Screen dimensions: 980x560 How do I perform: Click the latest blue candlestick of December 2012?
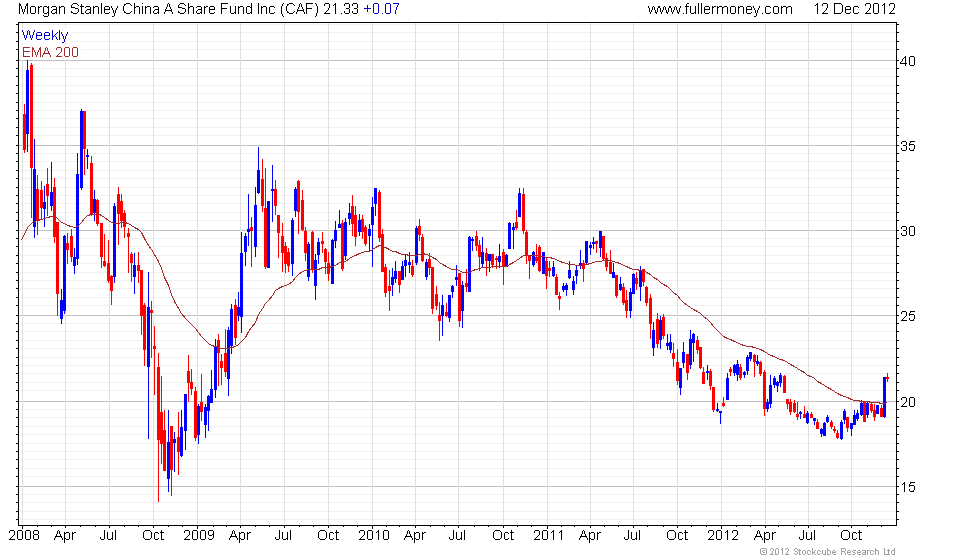[x=884, y=398]
